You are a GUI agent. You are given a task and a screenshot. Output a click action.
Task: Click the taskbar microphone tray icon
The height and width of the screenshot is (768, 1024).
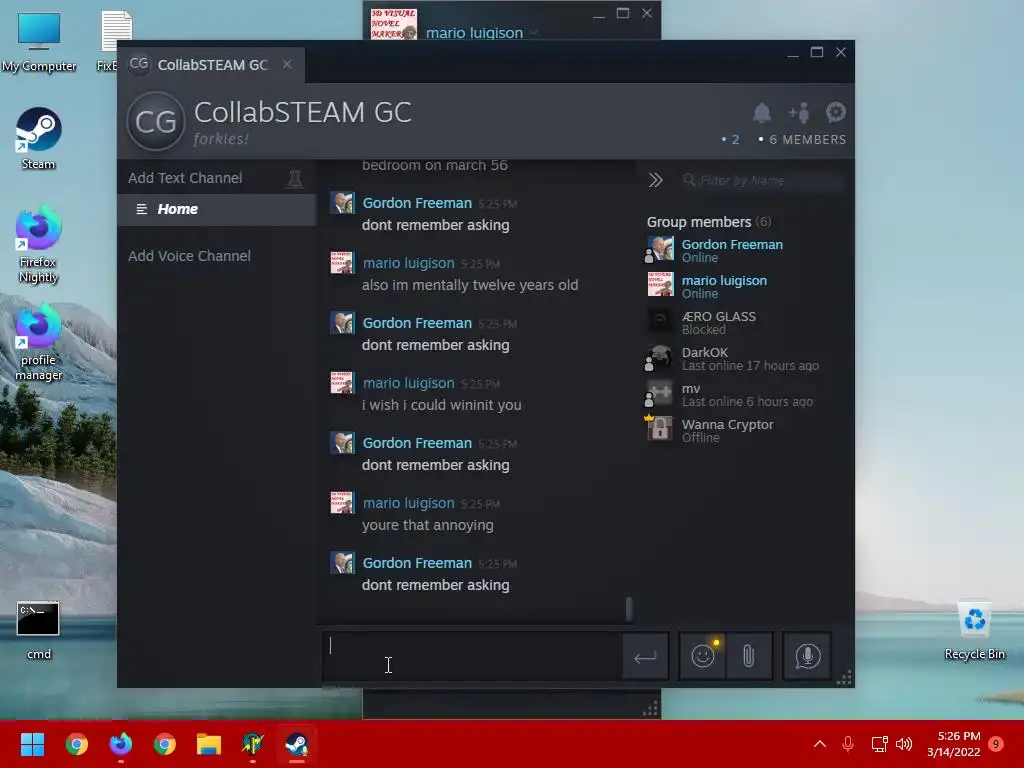pos(848,744)
